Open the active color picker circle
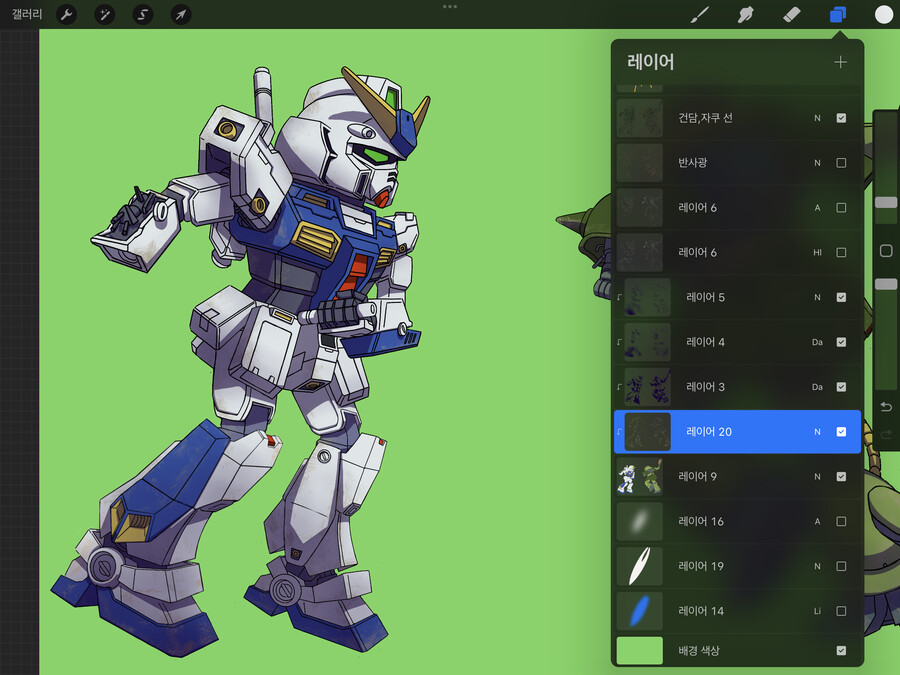 pyautogui.click(x=883, y=15)
